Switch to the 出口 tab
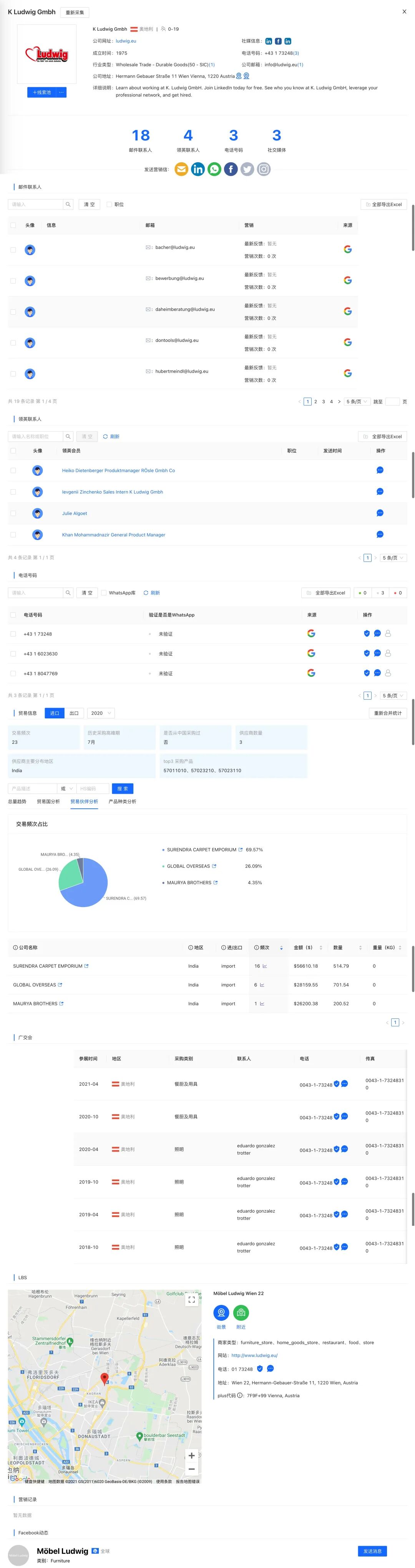 click(x=74, y=713)
